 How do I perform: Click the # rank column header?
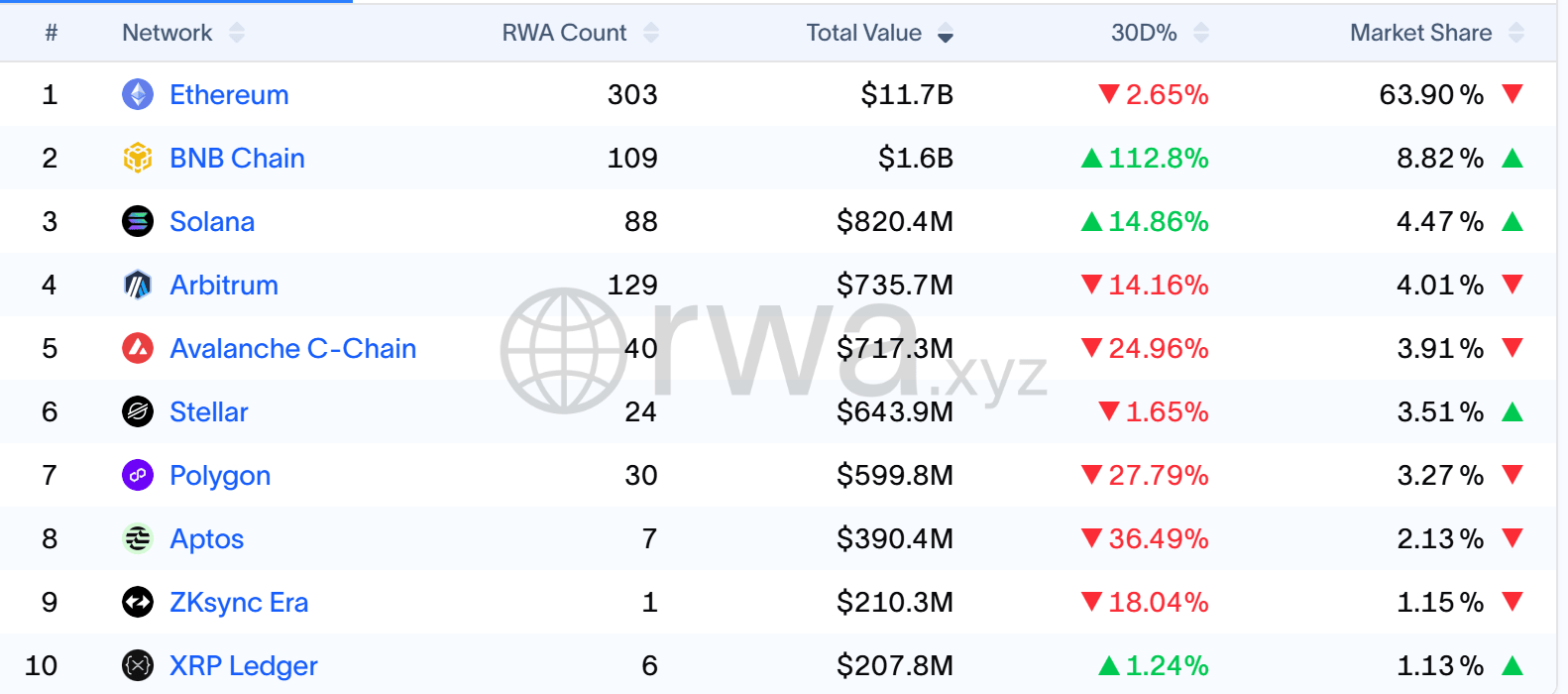[x=51, y=33]
